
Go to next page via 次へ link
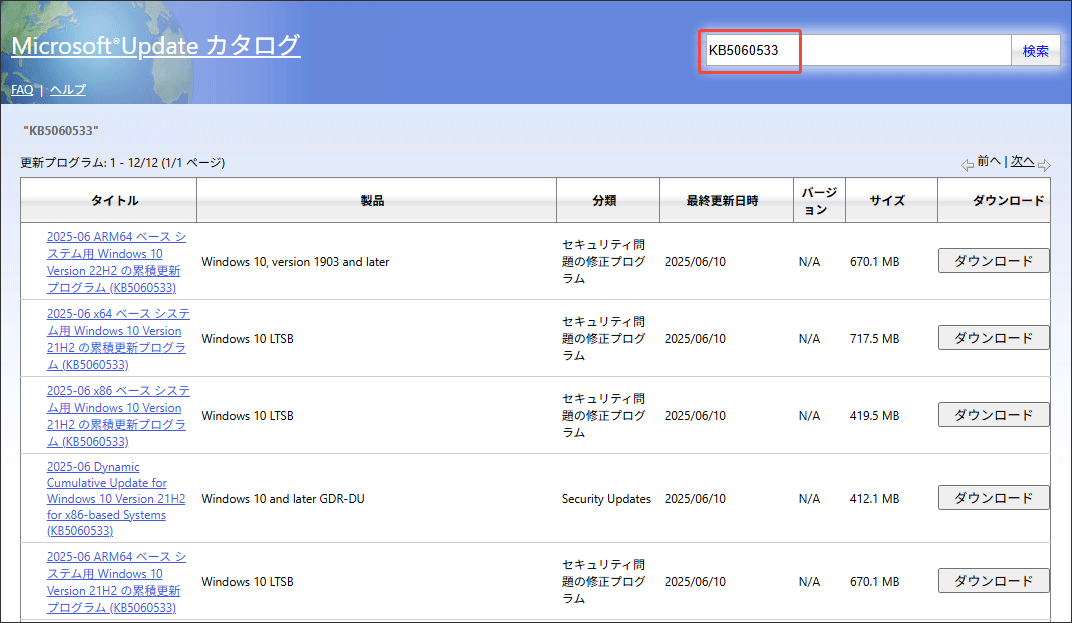tap(1022, 161)
